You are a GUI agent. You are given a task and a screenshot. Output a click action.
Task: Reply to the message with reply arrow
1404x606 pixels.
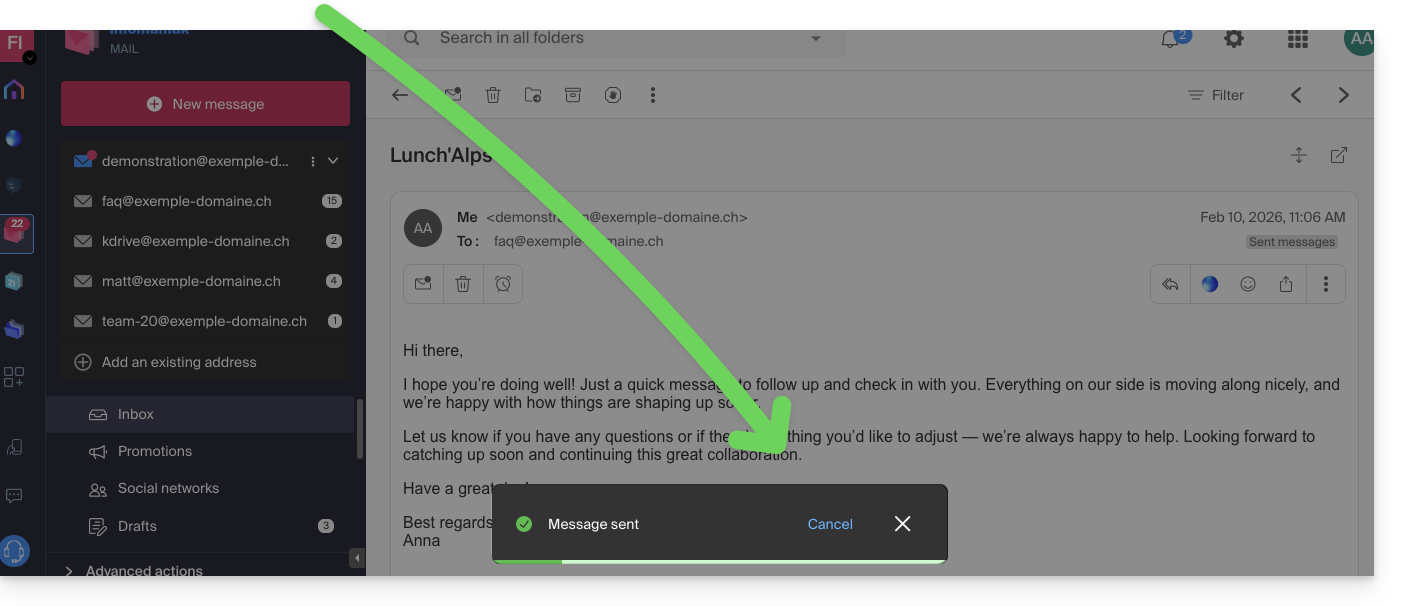[x=1170, y=284]
